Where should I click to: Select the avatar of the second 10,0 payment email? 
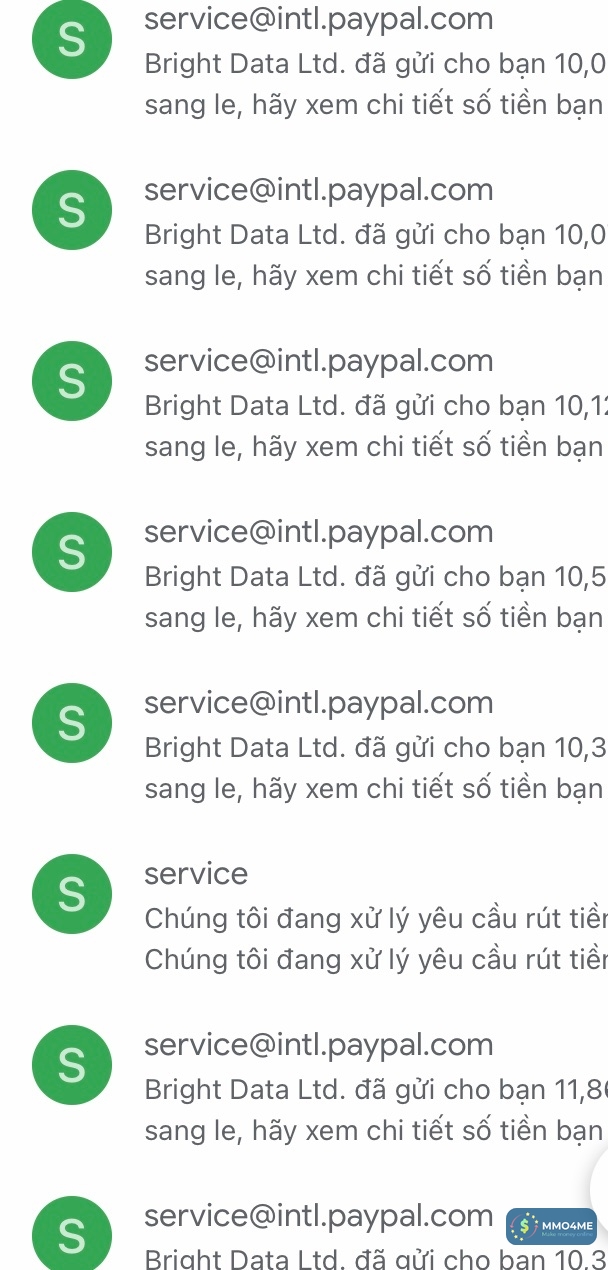pos(72,210)
